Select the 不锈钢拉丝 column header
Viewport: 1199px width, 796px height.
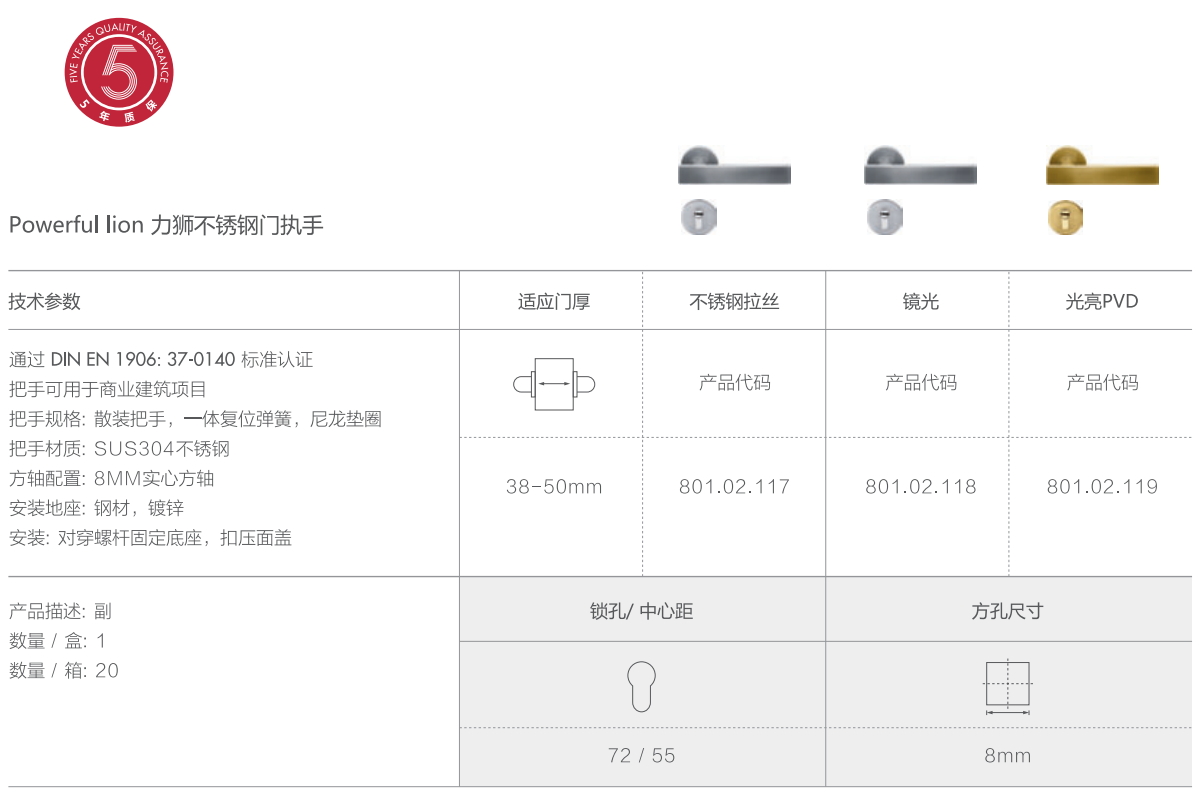[734, 301]
